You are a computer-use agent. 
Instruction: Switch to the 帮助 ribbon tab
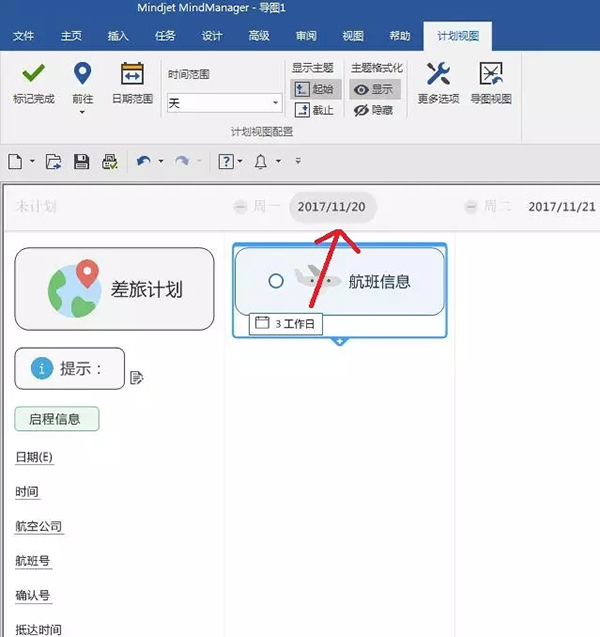400,36
